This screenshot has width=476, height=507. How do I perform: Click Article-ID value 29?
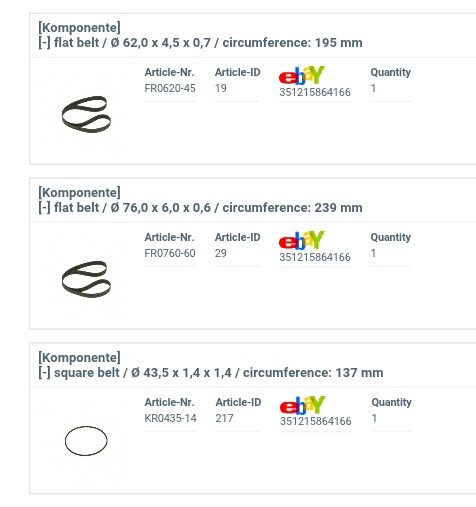point(221,253)
